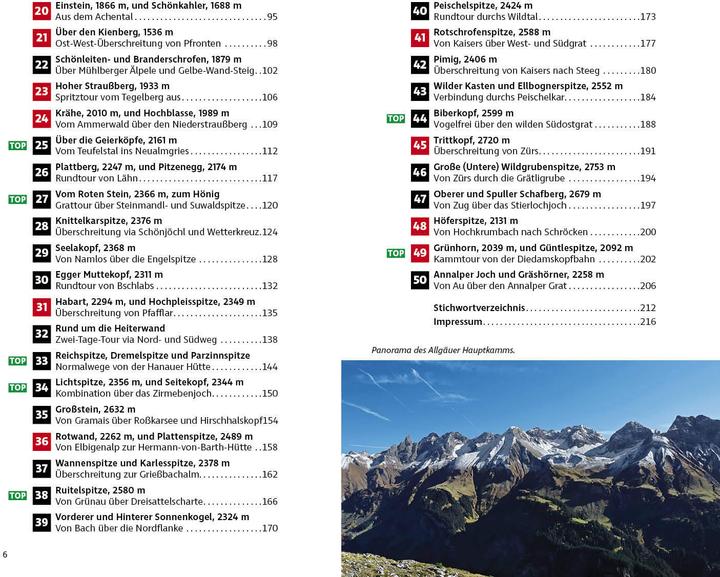
Task: Click the red number 45 tour badge
Action: pos(420,146)
